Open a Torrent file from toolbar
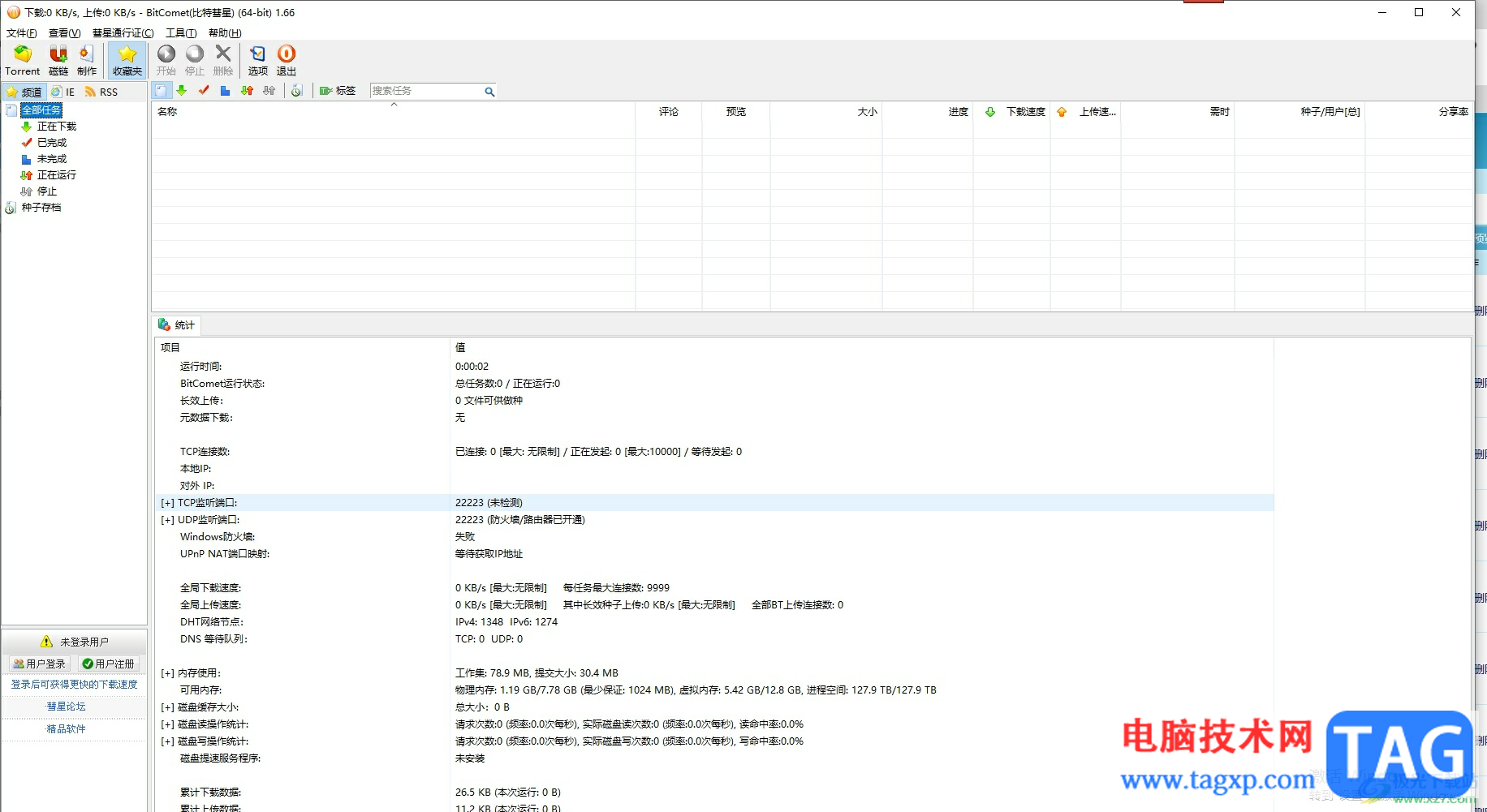The width and height of the screenshot is (1487, 812). tap(22, 61)
